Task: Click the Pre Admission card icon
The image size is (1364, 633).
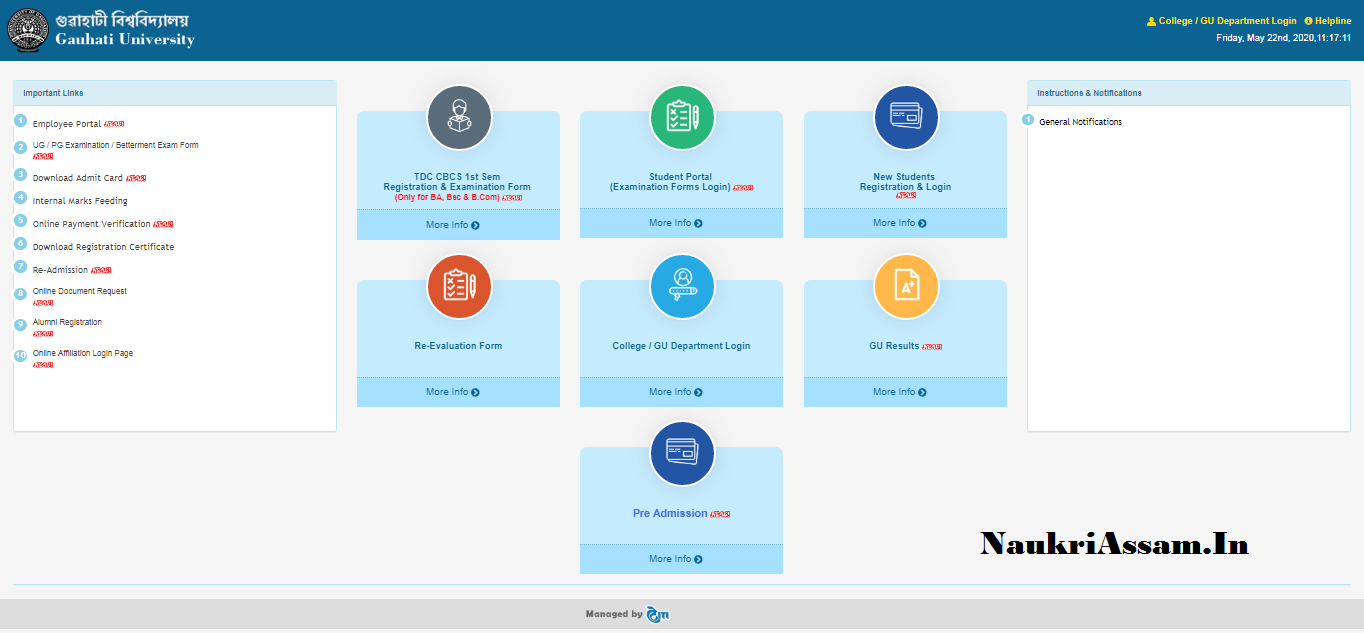Action: pos(683,454)
